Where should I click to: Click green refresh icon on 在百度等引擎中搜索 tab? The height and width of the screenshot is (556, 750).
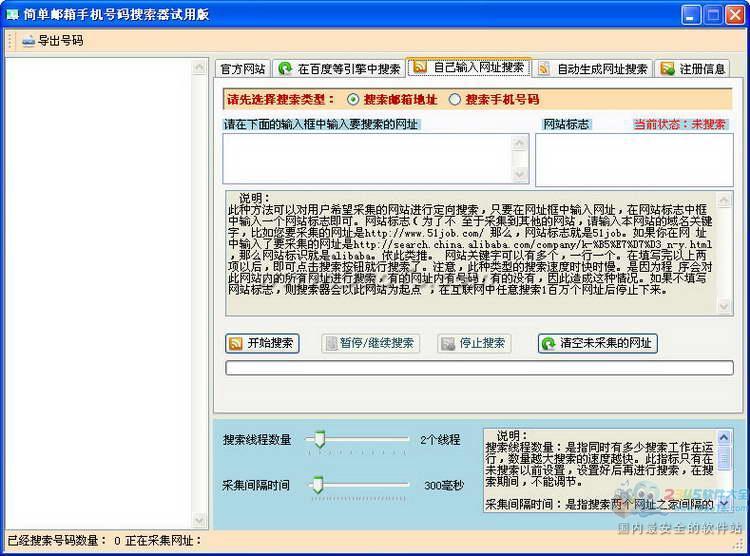(285, 68)
